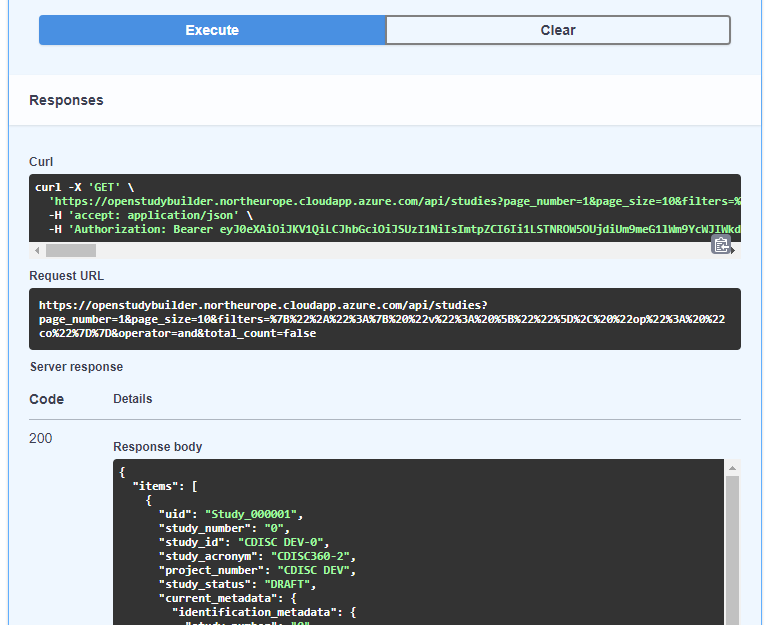The image size is (769, 625).
Task: Click the Code column header
Action: [47, 399]
